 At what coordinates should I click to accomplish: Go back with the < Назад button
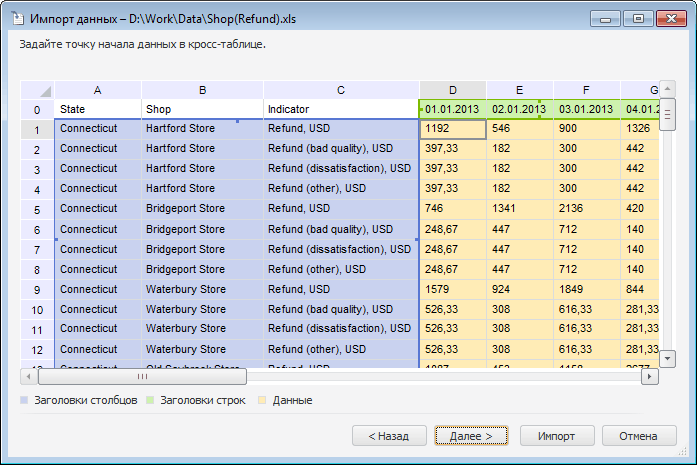click(388, 436)
